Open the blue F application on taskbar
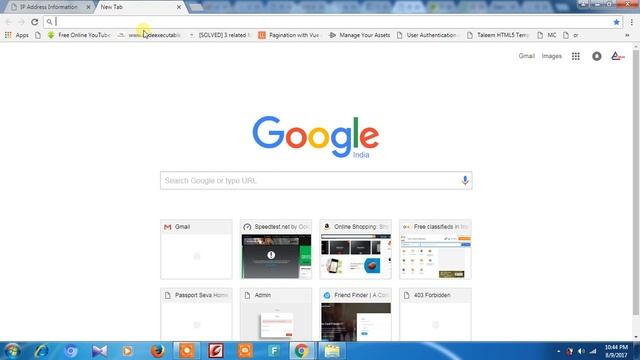Image resolution: width=640 pixels, height=360 pixels. click(274, 351)
